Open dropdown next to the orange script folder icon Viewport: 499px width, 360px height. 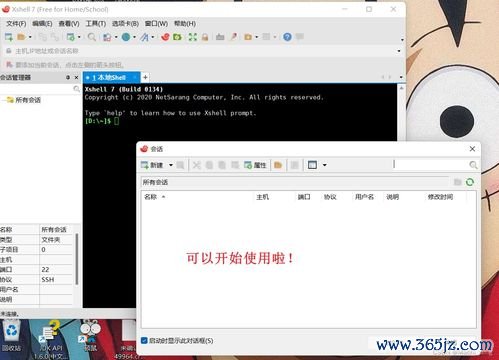click(257, 37)
